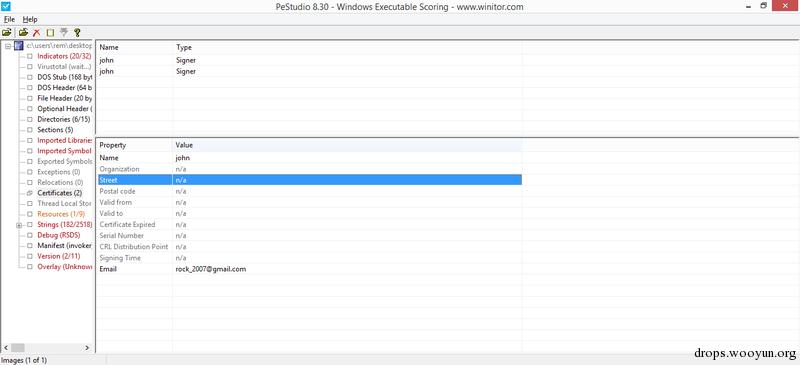Select the highlighted Street property row
The height and width of the screenshot is (365, 800).
[x=309, y=180]
